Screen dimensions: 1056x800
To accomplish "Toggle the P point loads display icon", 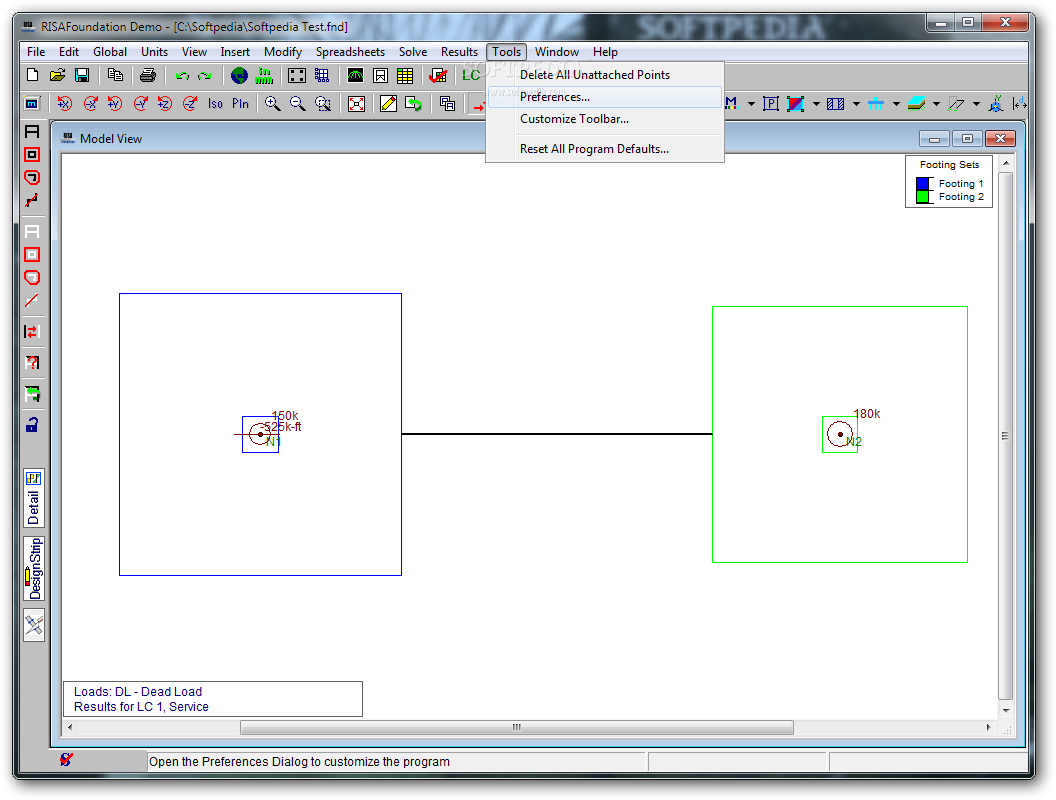I will [x=771, y=104].
